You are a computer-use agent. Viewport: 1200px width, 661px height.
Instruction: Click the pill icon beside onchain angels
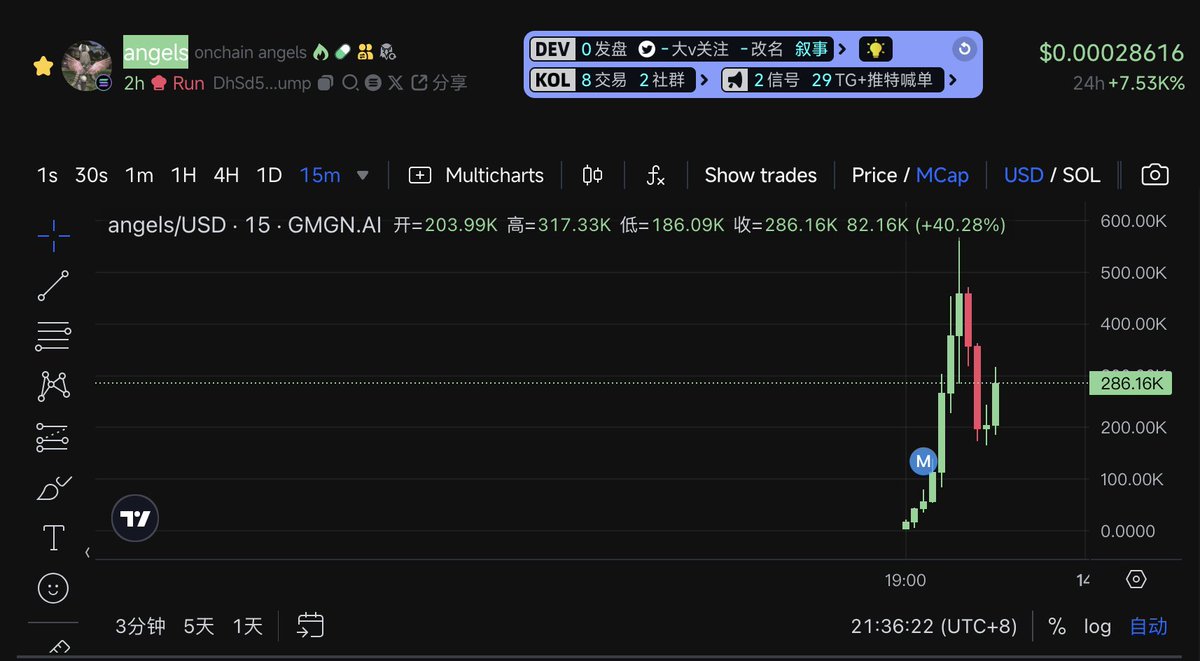[343, 52]
